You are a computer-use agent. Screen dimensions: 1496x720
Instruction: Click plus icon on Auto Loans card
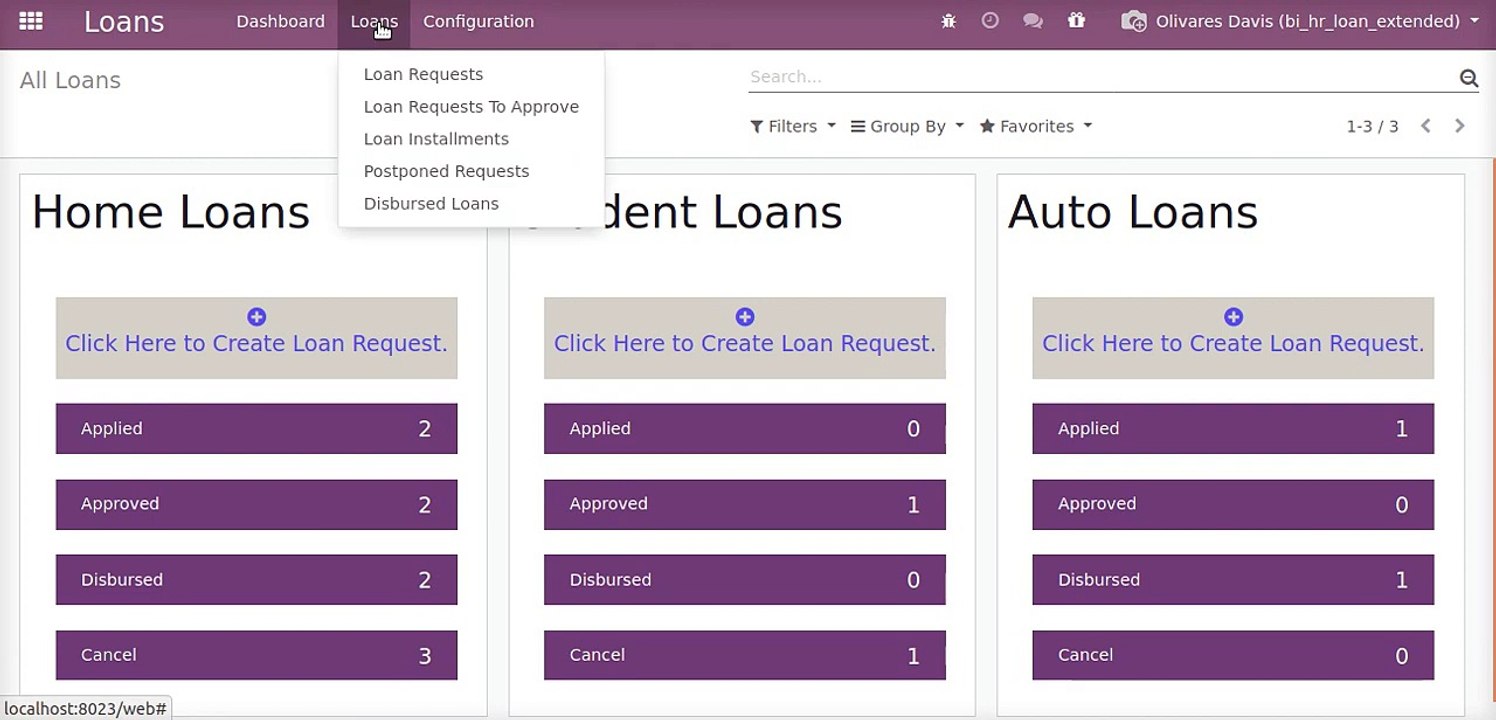pos(1233,317)
